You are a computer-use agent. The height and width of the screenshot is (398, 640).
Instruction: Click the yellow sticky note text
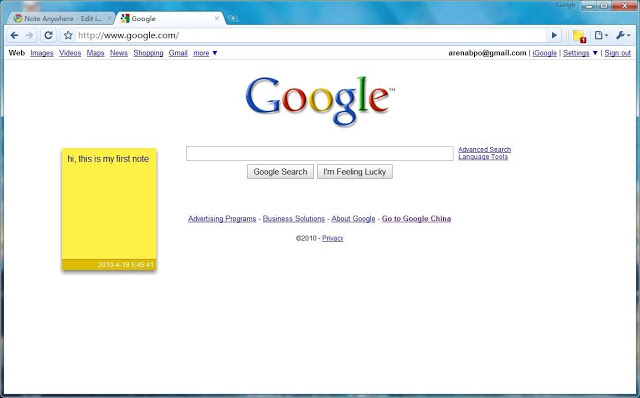click(108, 159)
